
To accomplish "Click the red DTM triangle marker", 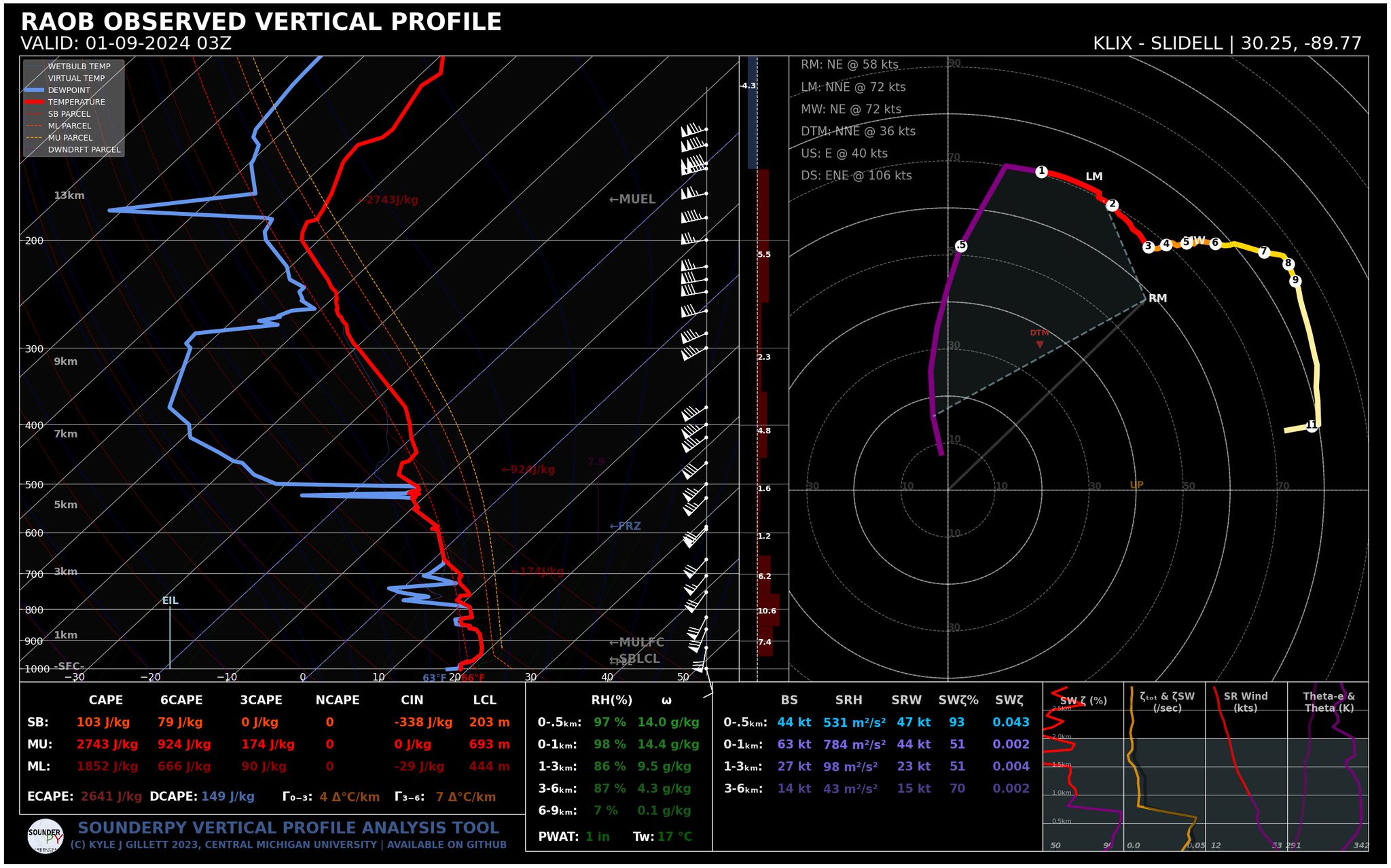I will pos(1039,344).
